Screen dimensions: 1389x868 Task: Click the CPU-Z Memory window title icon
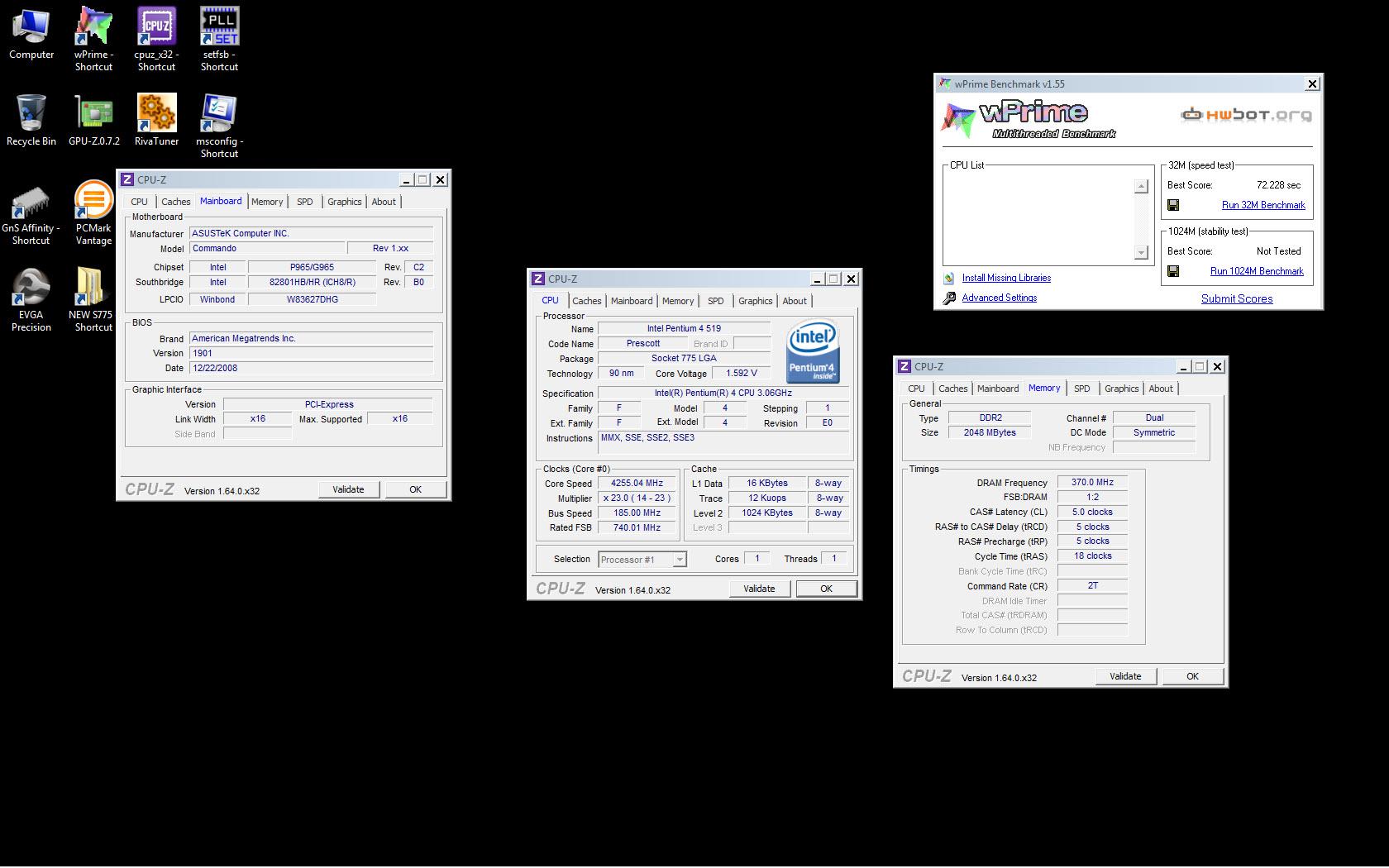pos(905,366)
